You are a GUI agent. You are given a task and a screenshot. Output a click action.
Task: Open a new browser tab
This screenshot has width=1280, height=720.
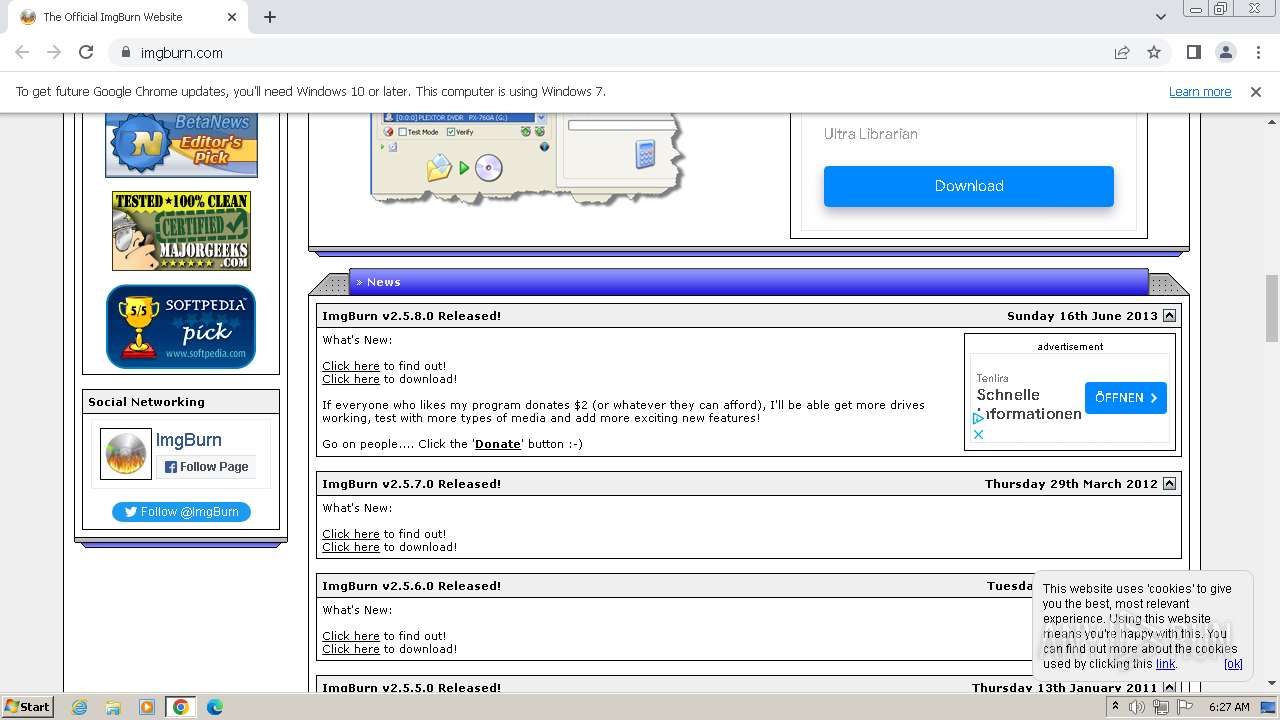point(270,17)
